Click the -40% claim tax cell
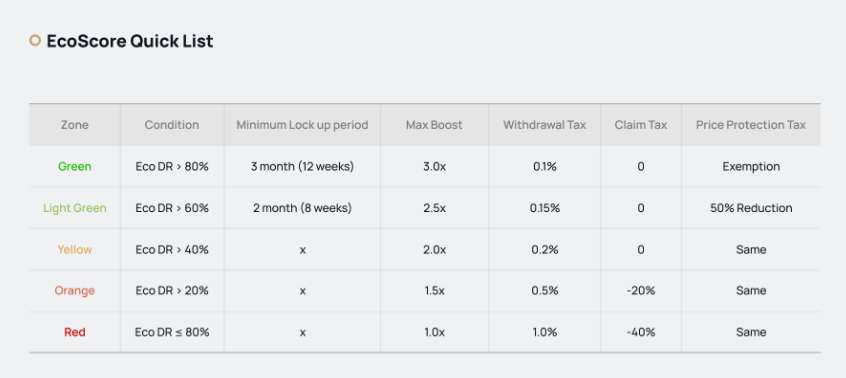The width and height of the screenshot is (846, 378). pos(640,332)
